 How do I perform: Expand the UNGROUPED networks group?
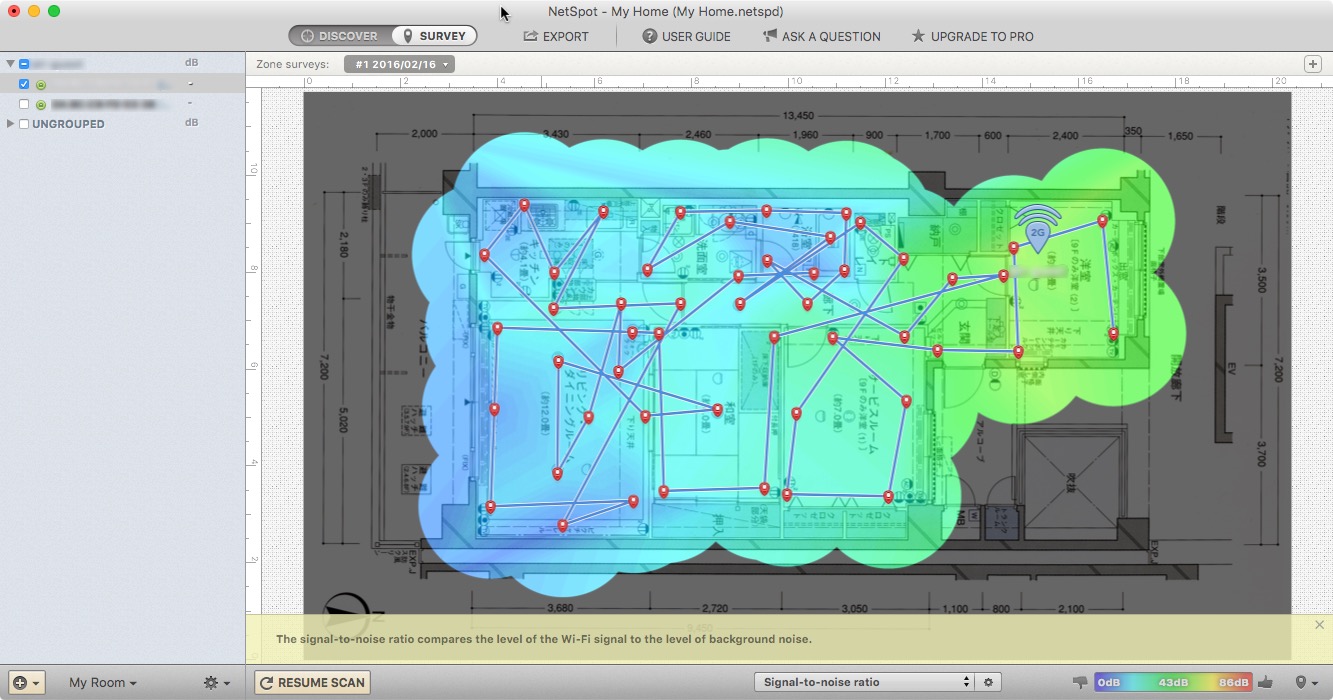(x=10, y=124)
